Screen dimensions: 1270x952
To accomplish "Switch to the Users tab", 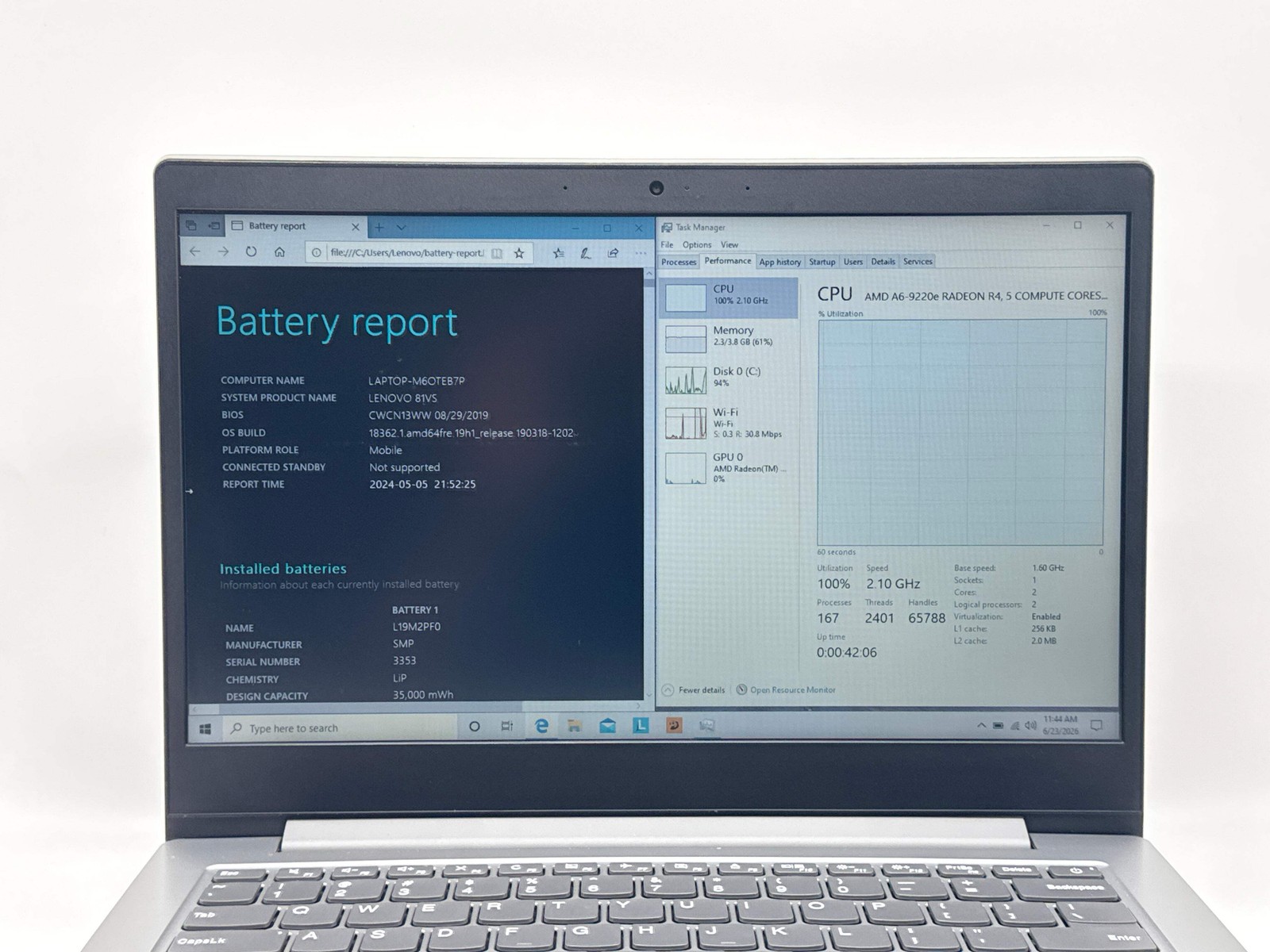I will [x=853, y=262].
